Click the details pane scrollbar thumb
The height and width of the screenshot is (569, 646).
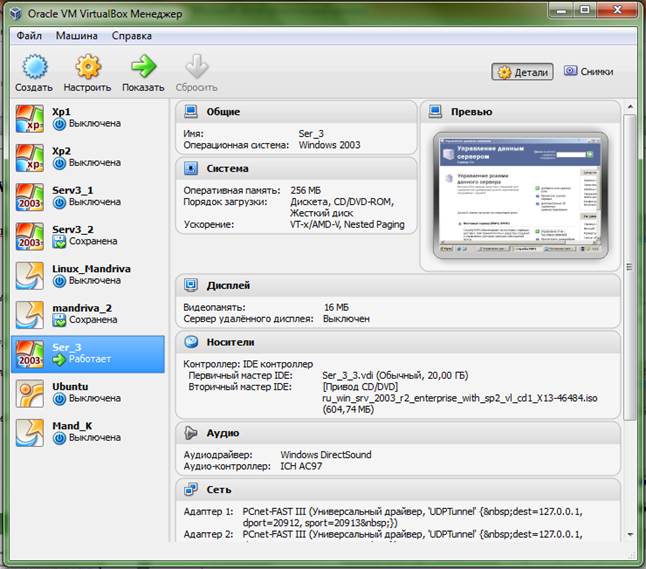click(x=630, y=267)
